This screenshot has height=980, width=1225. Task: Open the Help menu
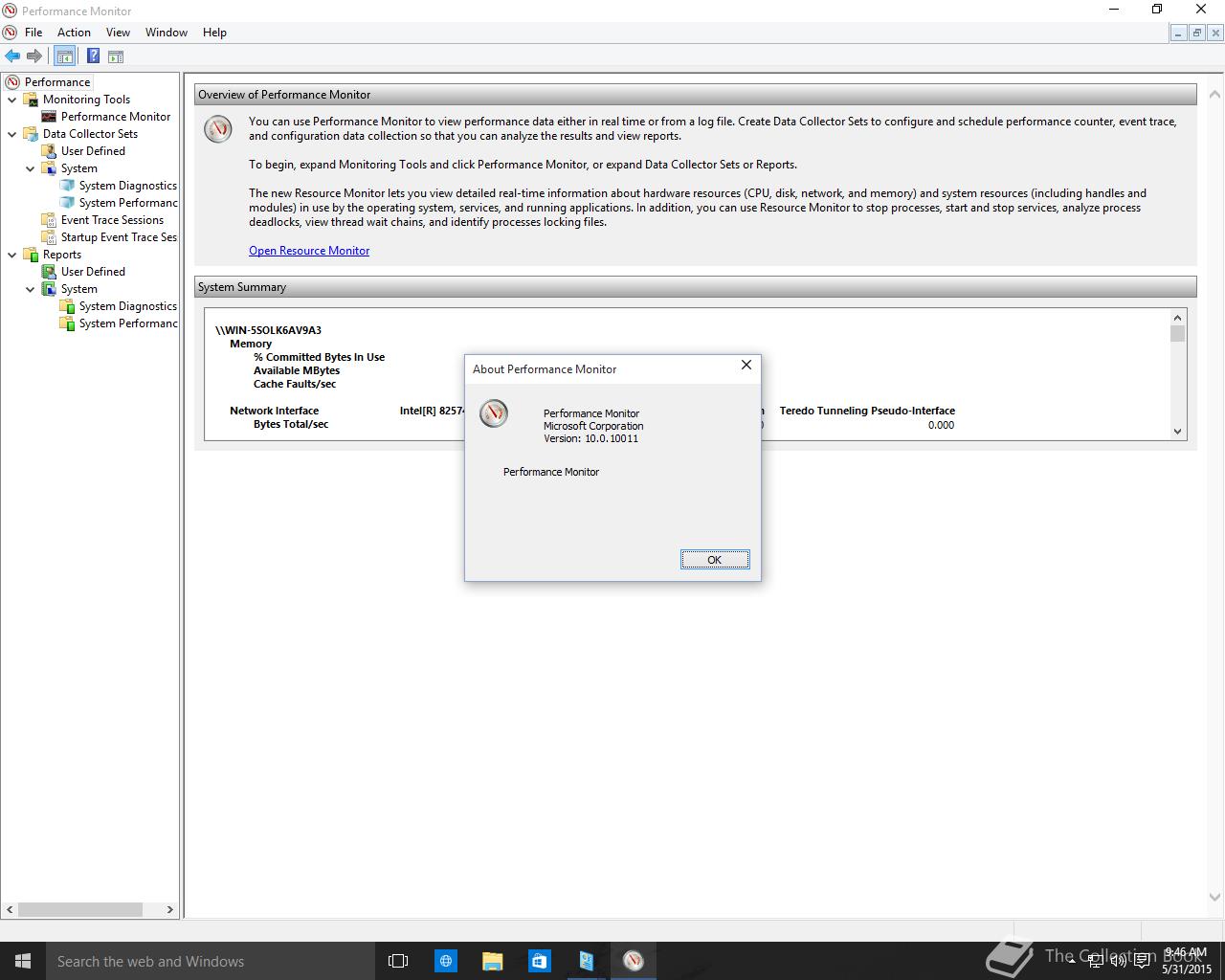coord(214,33)
